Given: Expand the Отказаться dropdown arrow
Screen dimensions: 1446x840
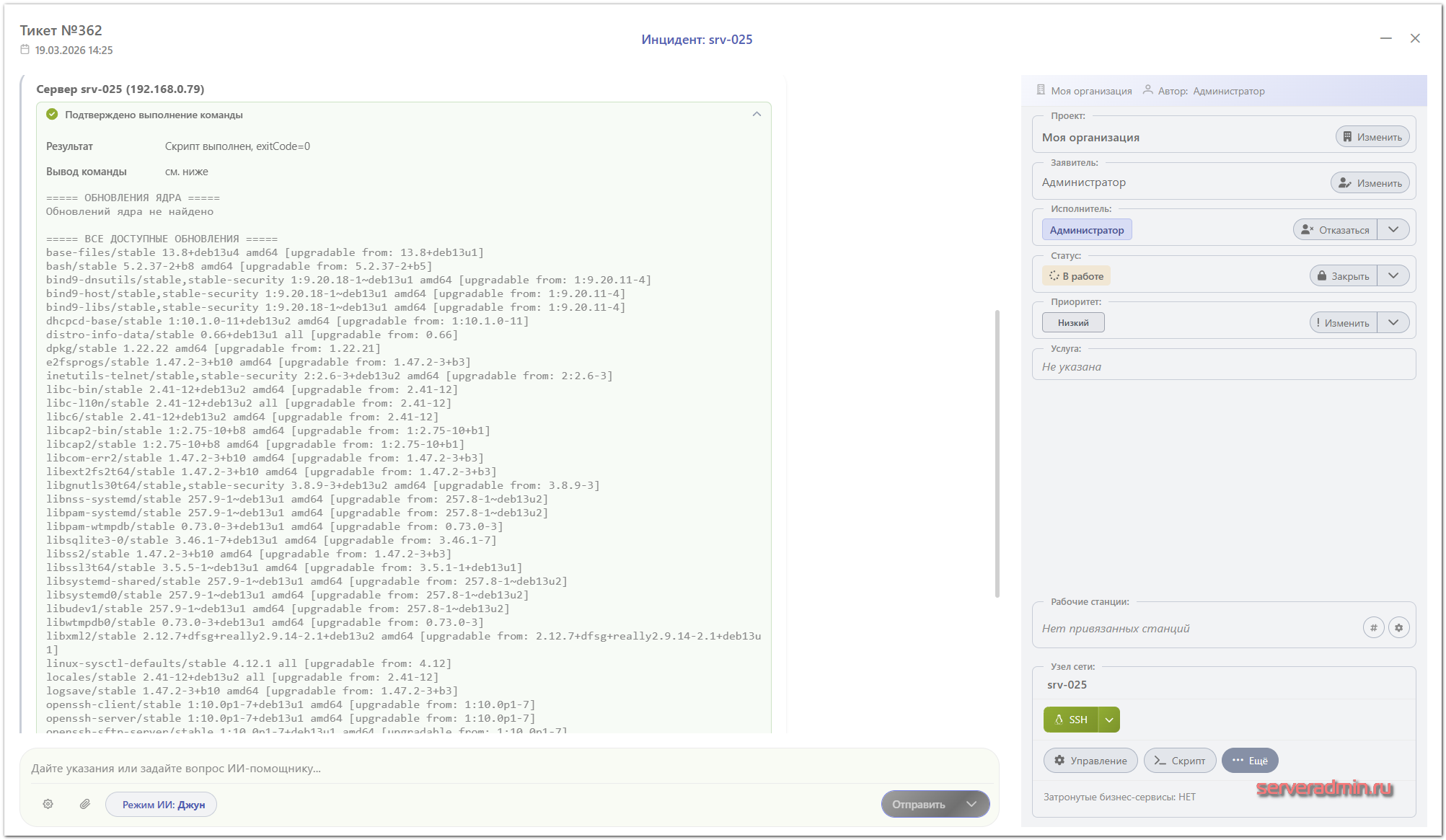Looking at the screenshot, I should click(x=1393, y=230).
